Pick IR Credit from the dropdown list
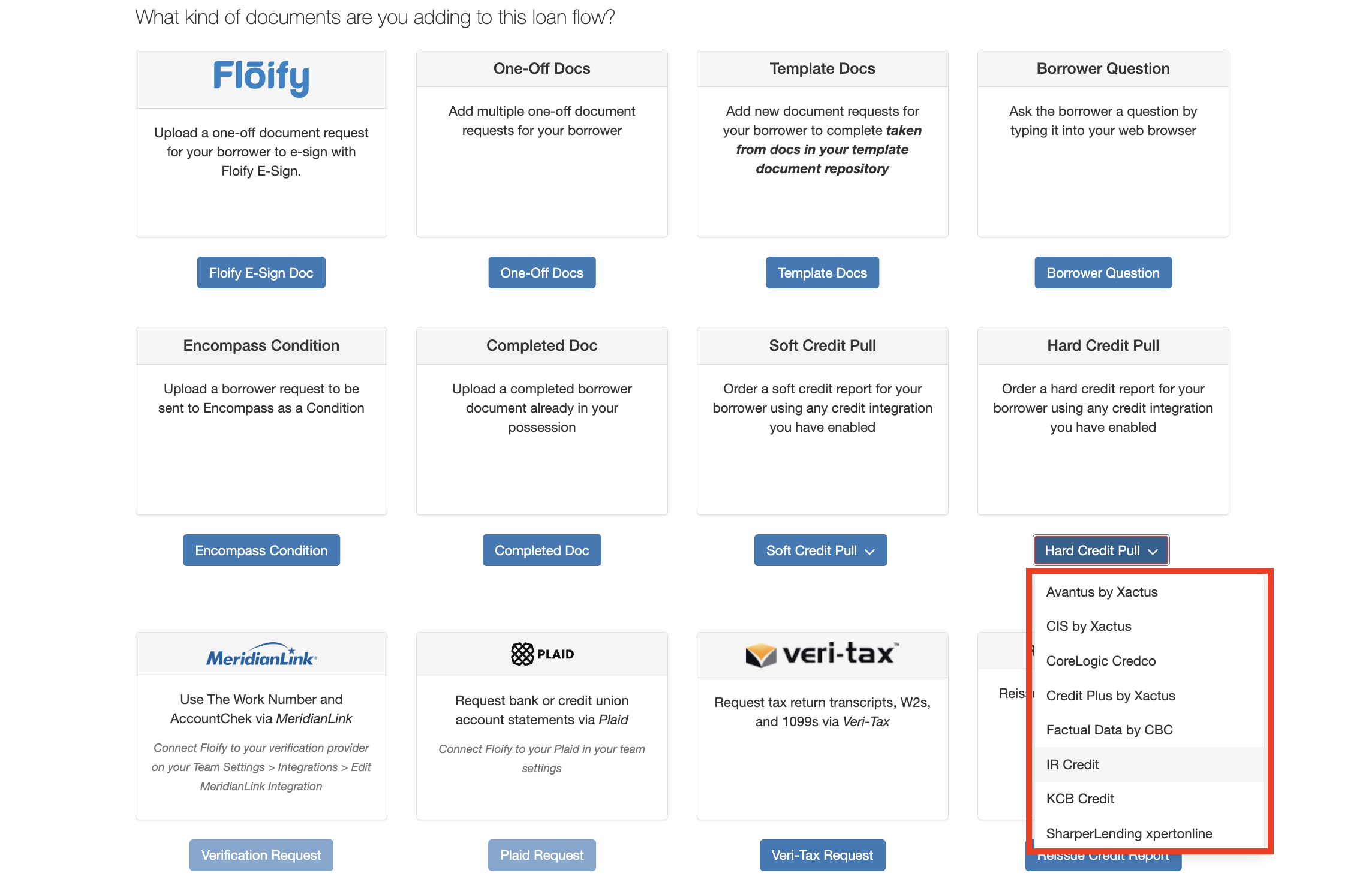The width and height of the screenshot is (1372, 879). click(1072, 764)
